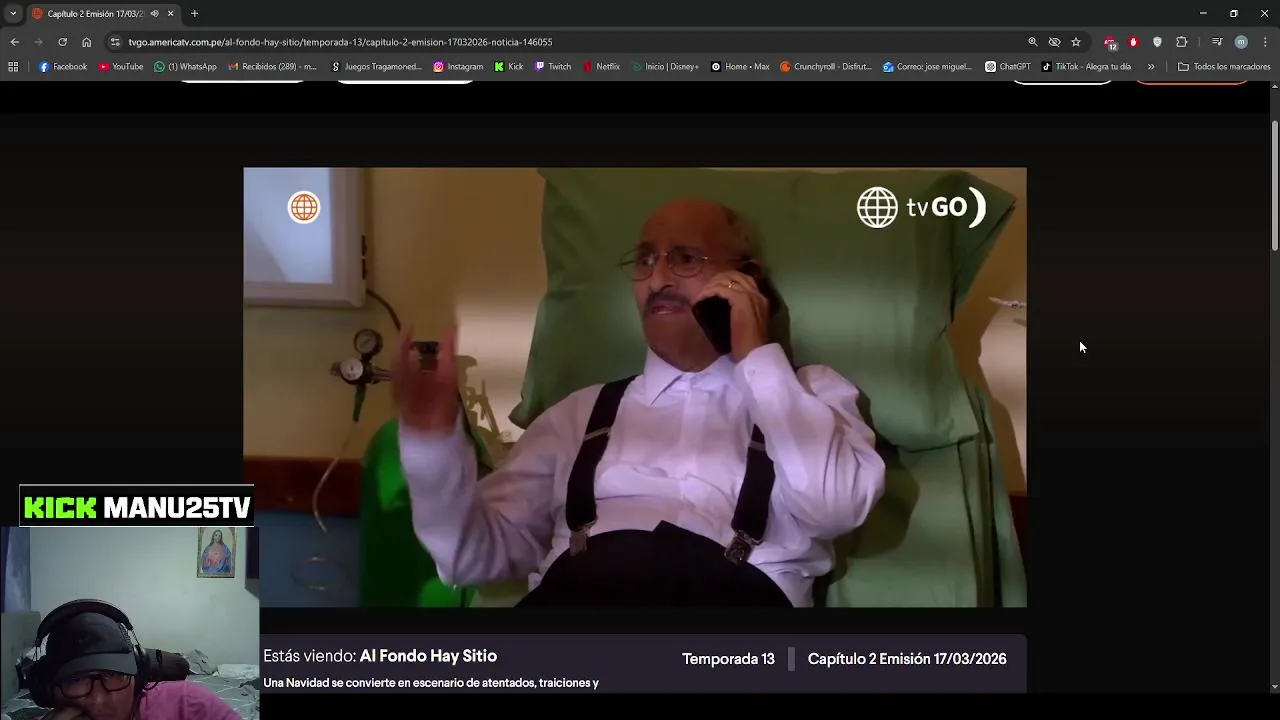1280x720 pixels.
Task: Open the Kick bookmark
Action: [509, 67]
